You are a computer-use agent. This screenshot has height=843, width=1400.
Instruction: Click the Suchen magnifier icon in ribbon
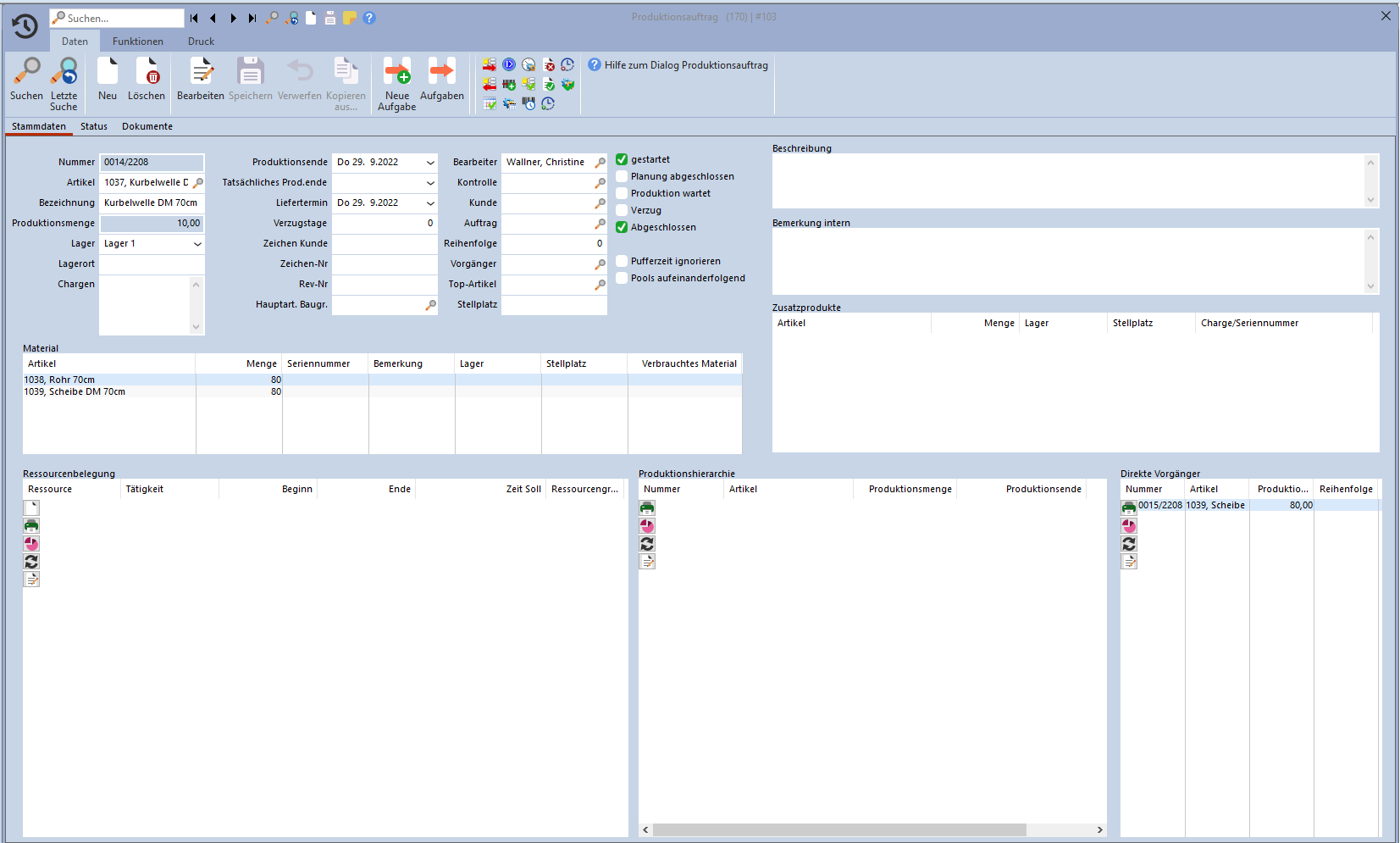26,72
